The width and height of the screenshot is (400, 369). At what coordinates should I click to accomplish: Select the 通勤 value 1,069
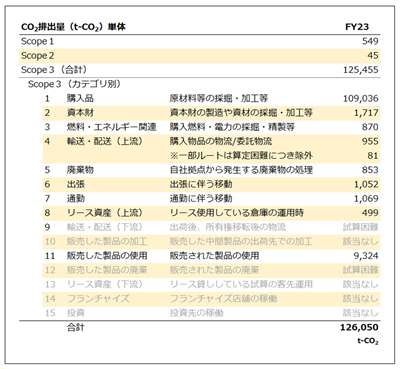tap(366, 199)
